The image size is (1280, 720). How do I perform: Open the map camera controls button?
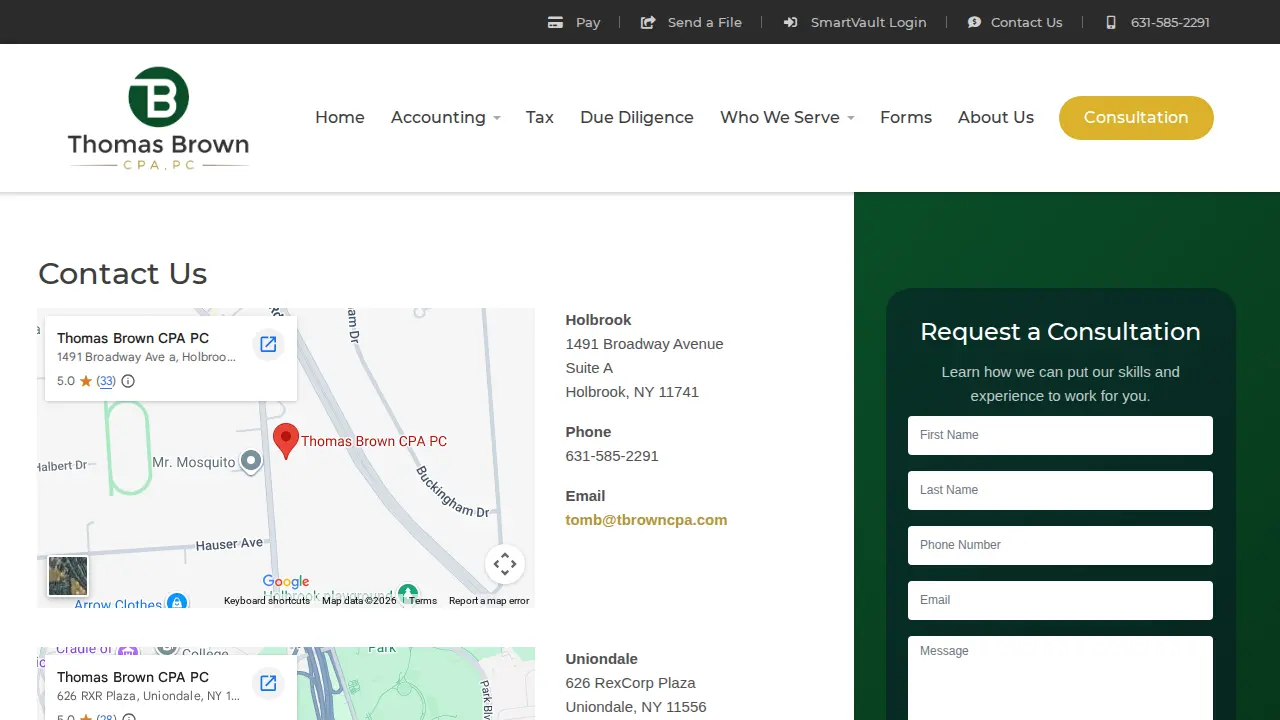click(505, 564)
